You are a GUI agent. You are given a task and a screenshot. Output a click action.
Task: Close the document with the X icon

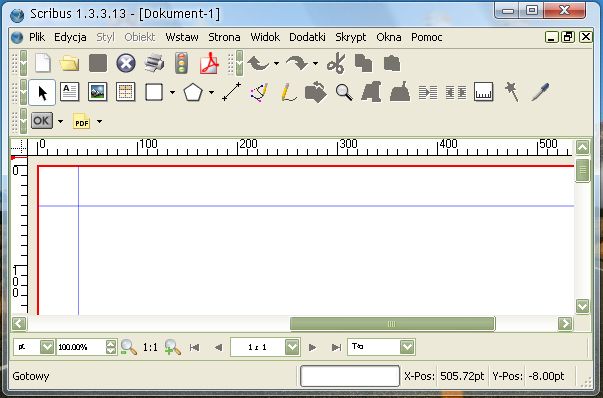126,63
